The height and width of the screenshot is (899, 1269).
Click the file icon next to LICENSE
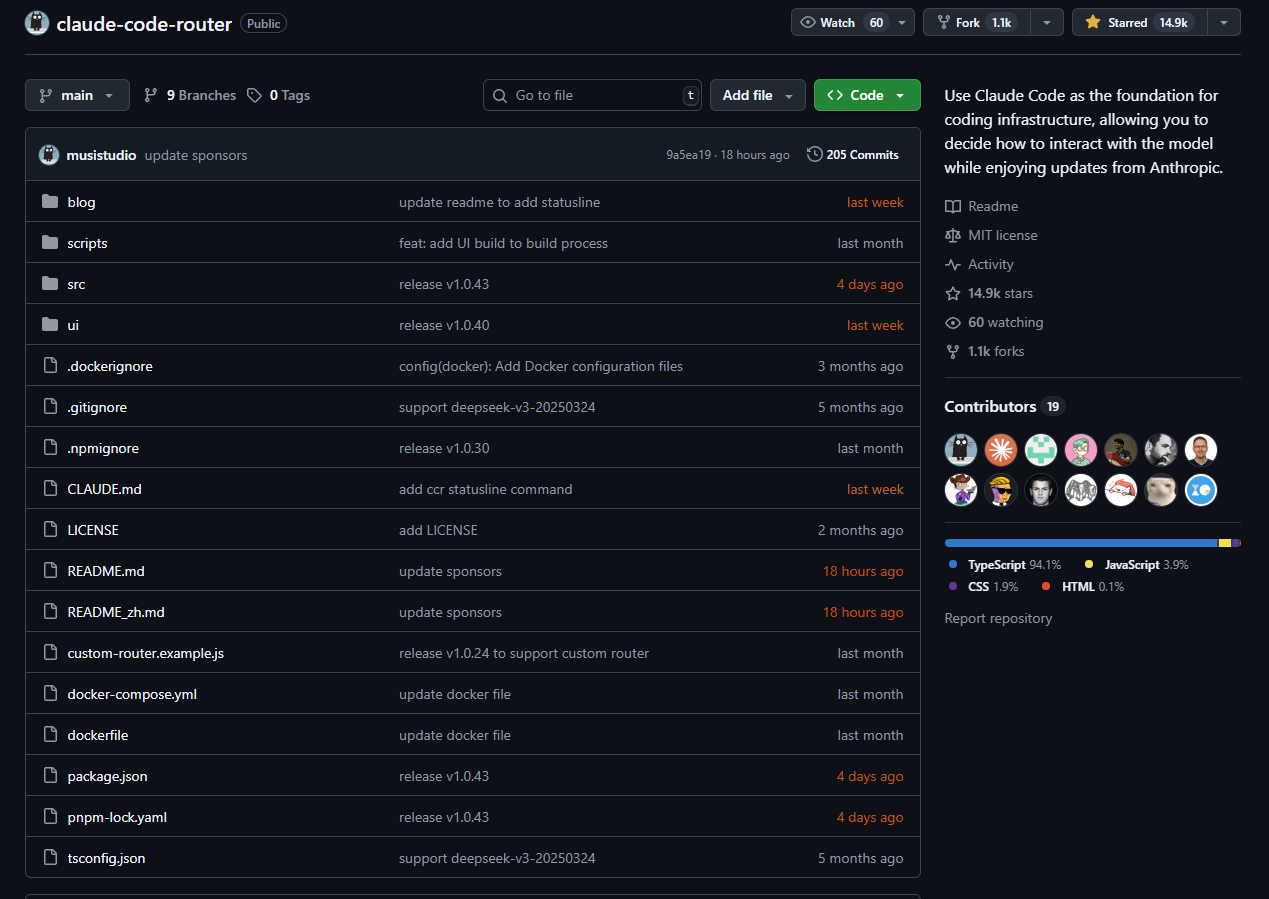pos(50,530)
